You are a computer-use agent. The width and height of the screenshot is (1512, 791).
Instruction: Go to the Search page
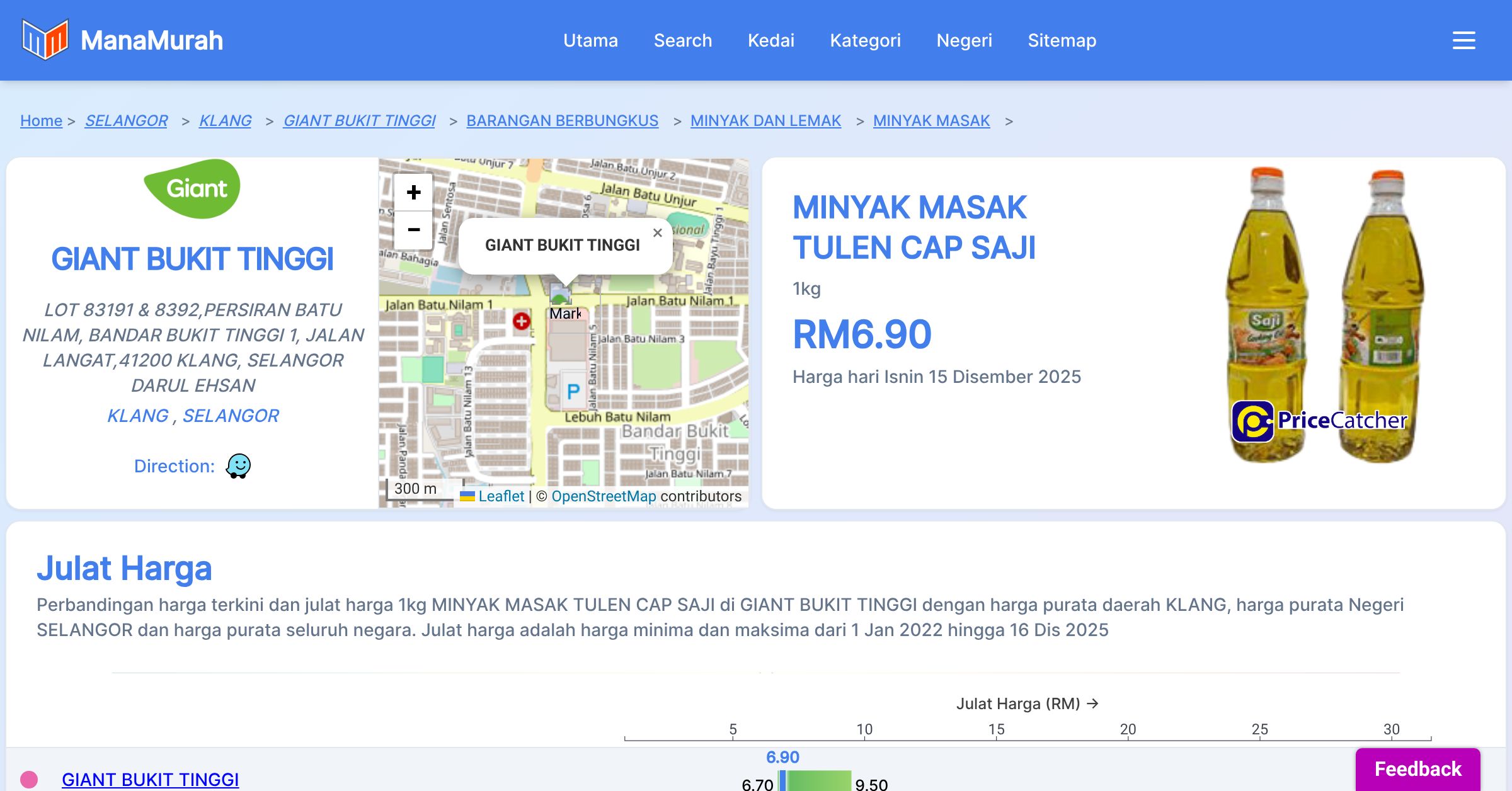tap(682, 40)
